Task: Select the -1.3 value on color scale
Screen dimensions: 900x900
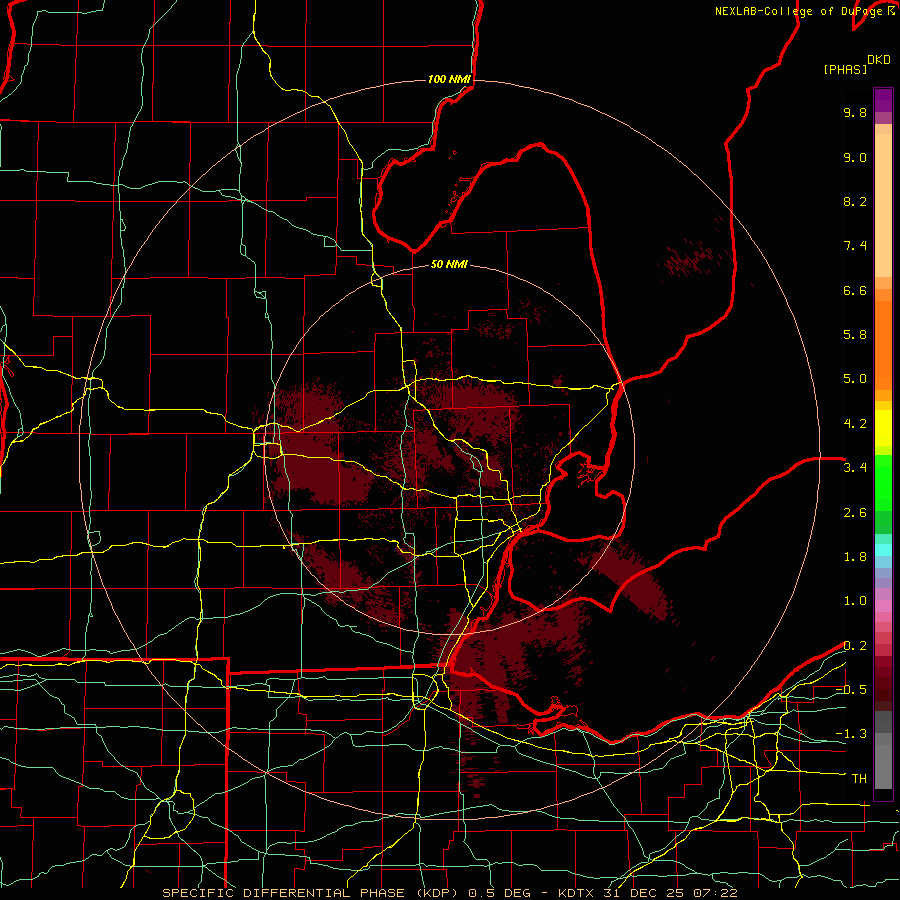Action: tap(851, 734)
